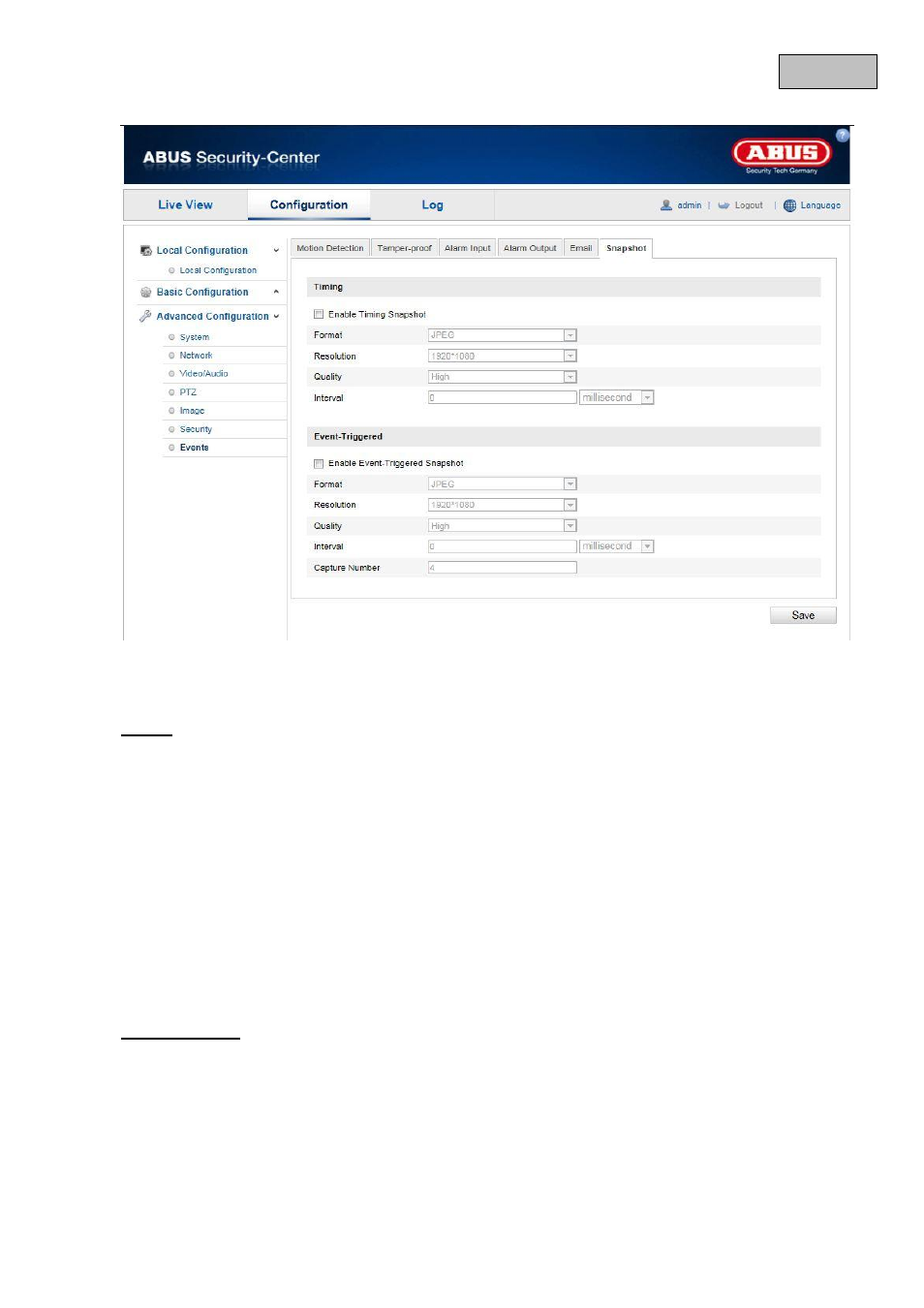Open the Live View tab
Viewport: 924px width, 1308px height.
pos(185,205)
